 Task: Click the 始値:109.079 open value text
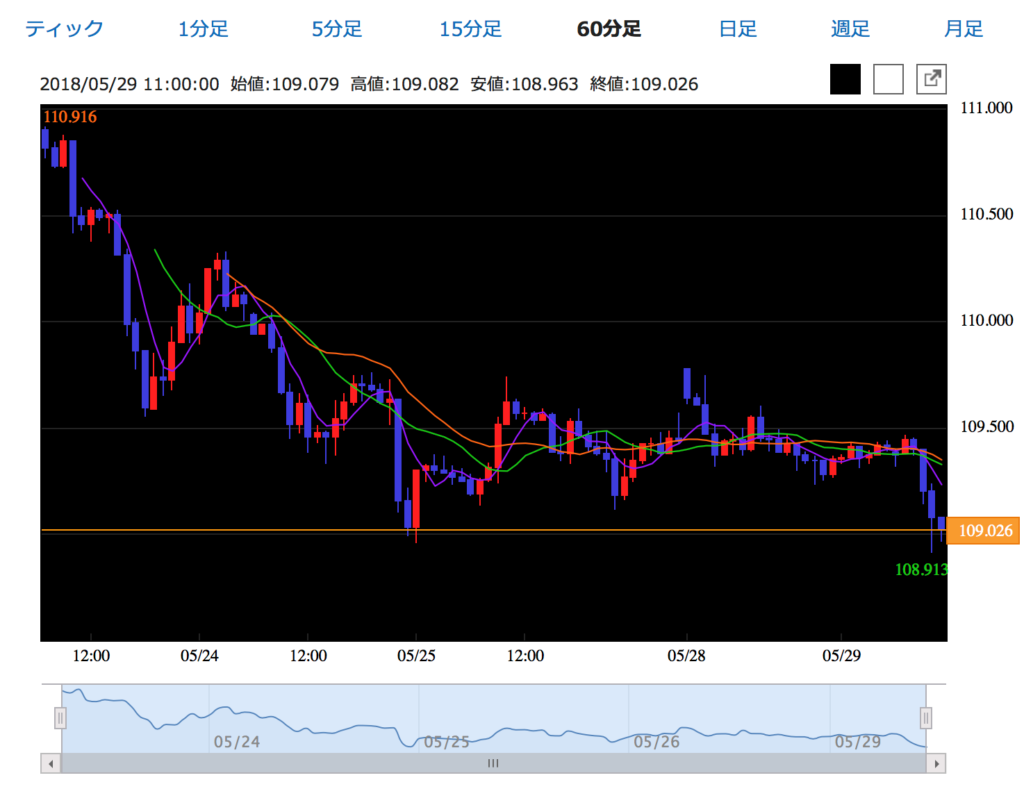(x=285, y=84)
